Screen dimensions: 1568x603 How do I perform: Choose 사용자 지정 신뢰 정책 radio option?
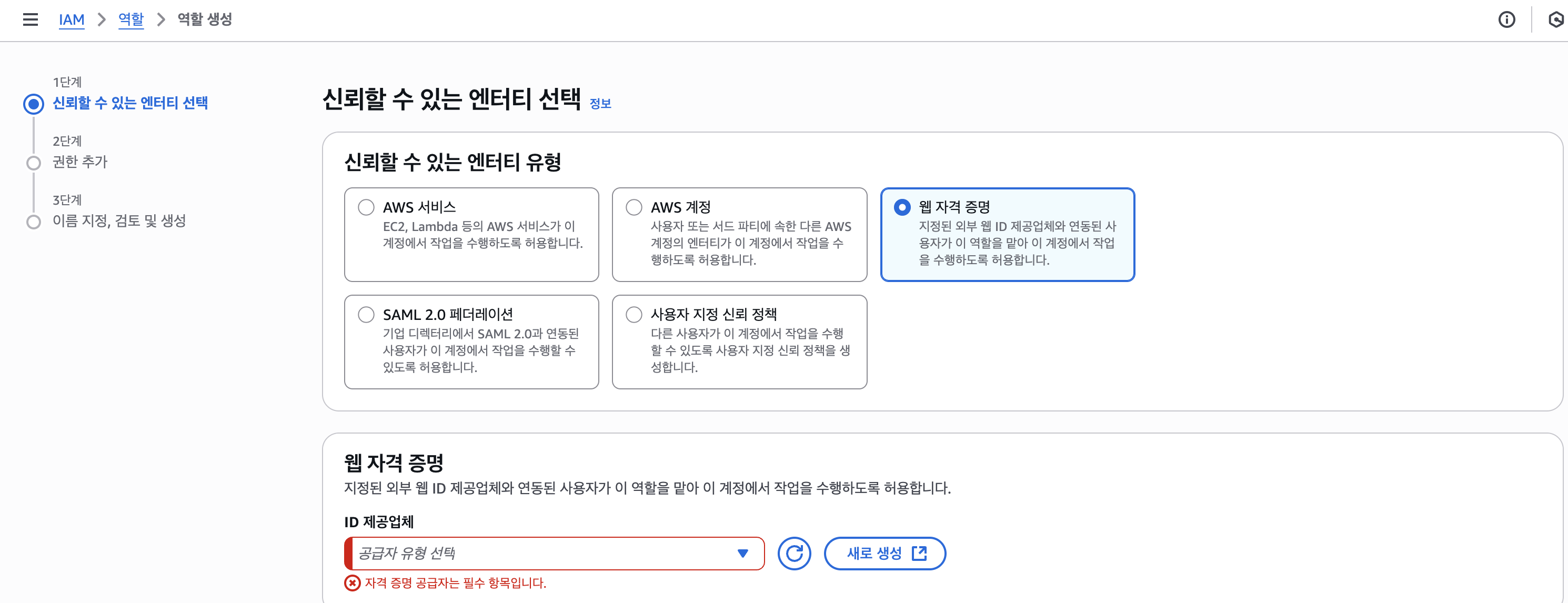(x=634, y=315)
